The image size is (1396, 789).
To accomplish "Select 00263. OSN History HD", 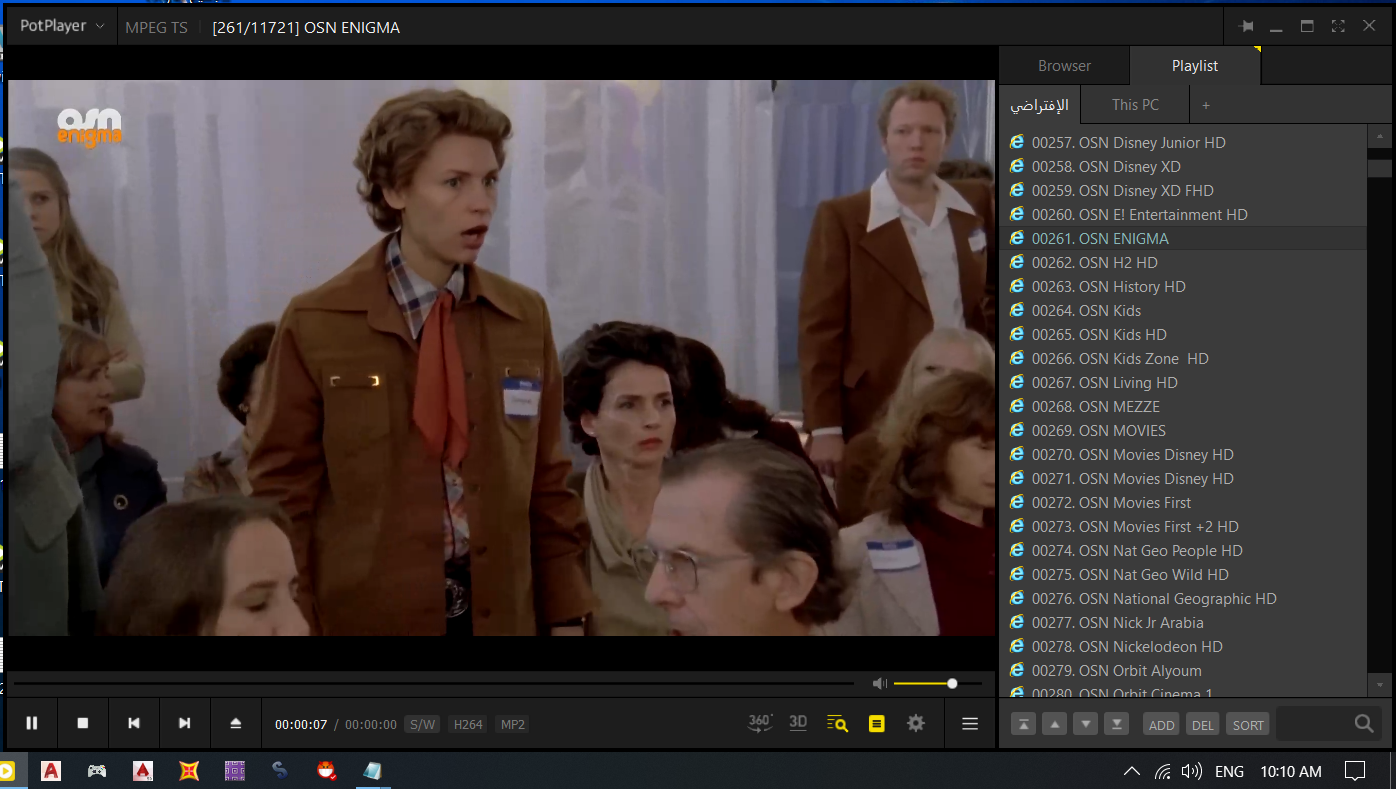I will tap(1183, 286).
